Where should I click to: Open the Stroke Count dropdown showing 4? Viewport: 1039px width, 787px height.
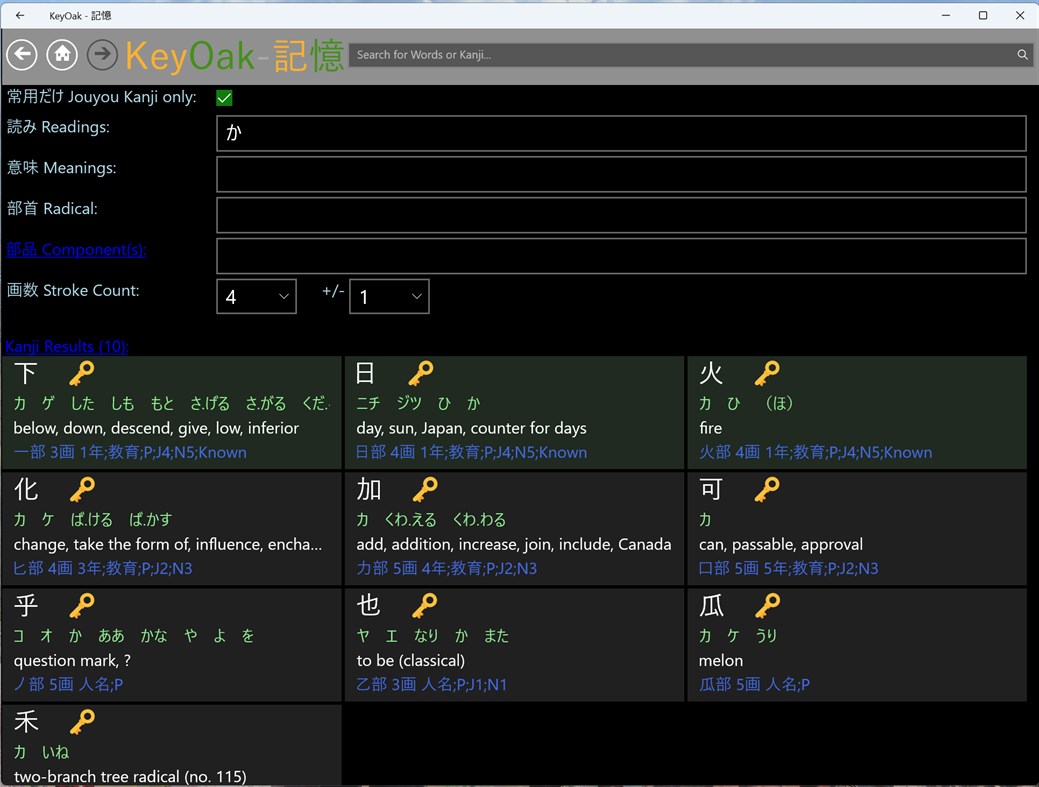256,296
